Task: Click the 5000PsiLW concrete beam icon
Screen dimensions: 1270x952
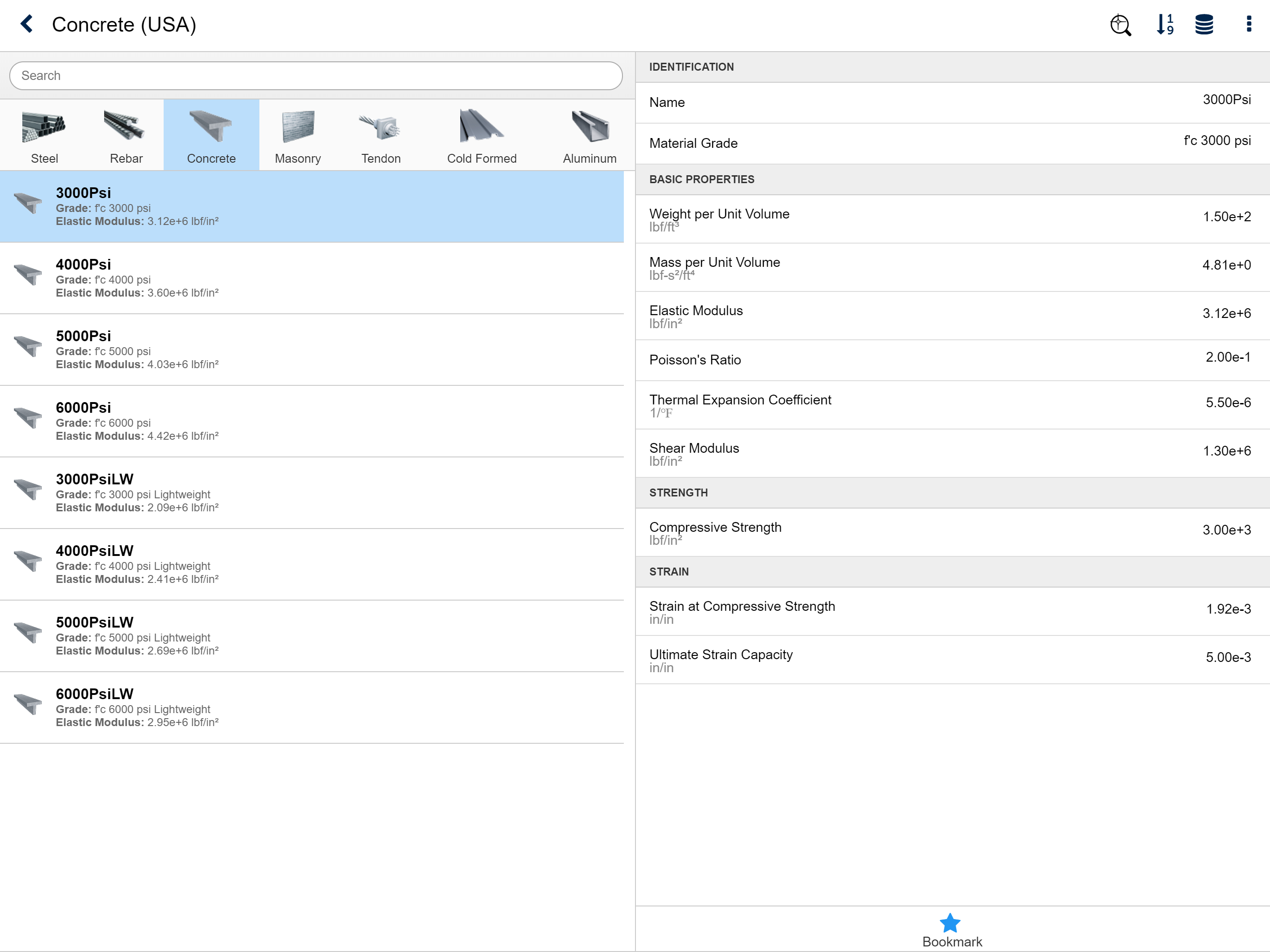Action: click(27, 633)
